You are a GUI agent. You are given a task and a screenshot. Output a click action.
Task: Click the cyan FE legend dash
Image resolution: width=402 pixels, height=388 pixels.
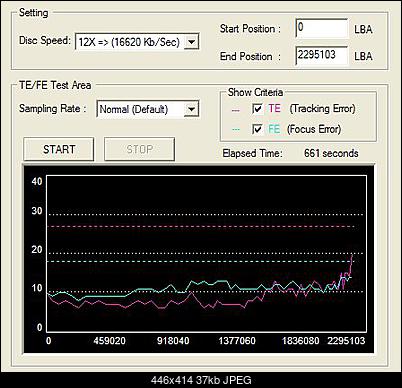coord(235,130)
